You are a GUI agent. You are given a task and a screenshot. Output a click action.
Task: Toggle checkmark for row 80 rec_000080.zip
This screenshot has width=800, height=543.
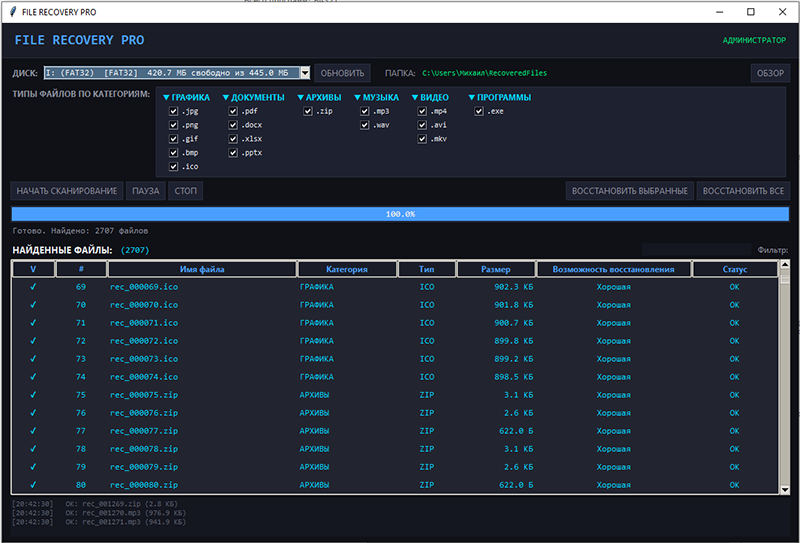coord(33,485)
